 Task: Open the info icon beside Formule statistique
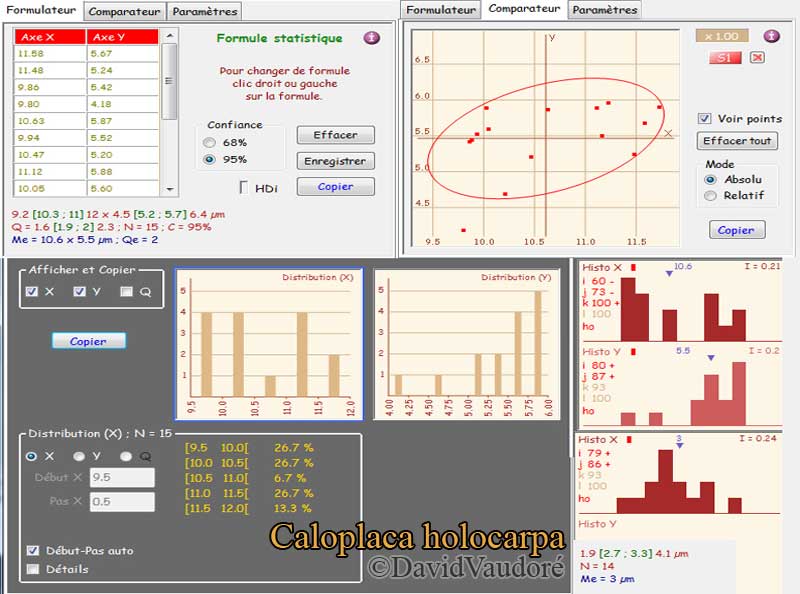click(371, 38)
